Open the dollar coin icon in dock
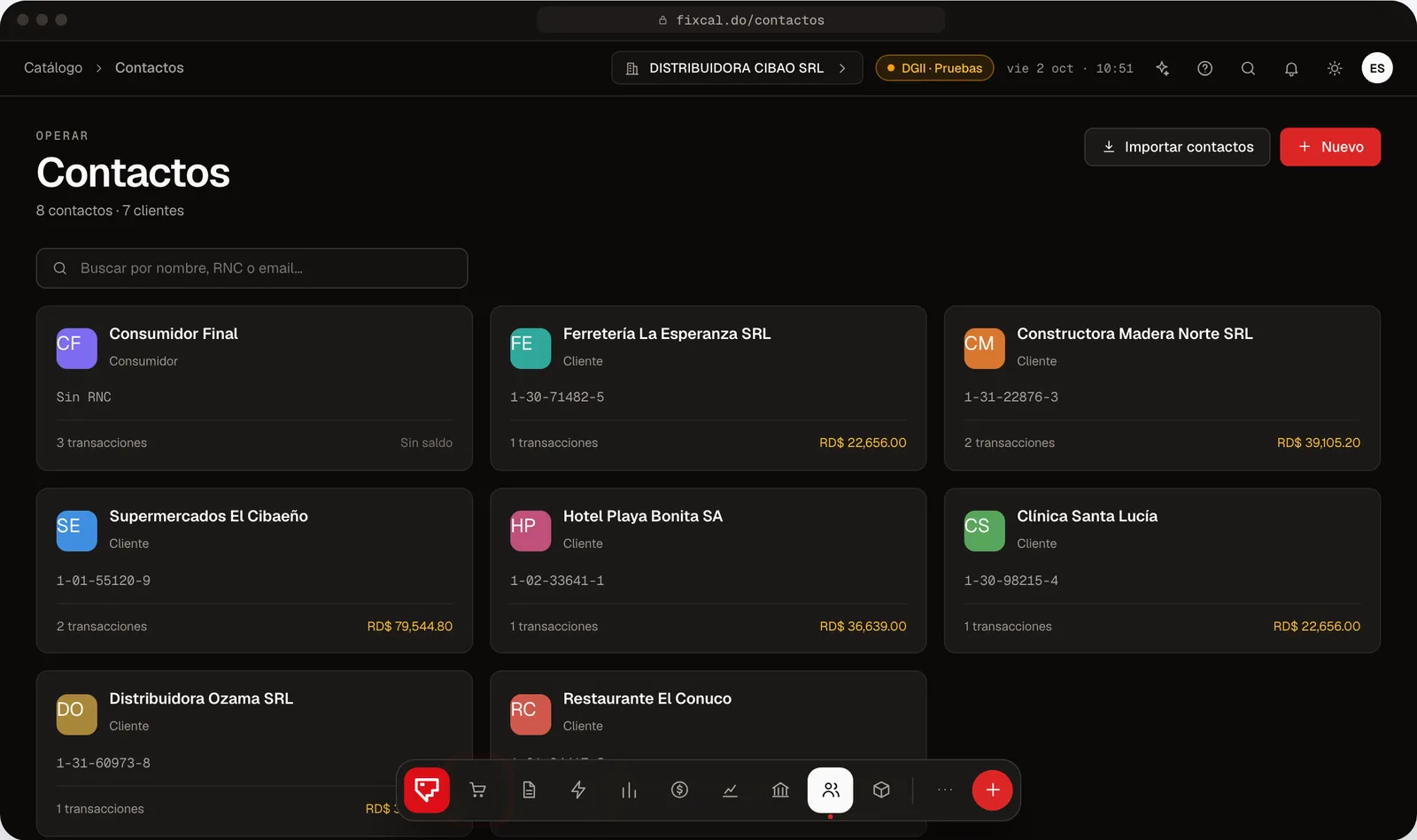Screen dimensions: 1417x840 click(x=679, y=790)
